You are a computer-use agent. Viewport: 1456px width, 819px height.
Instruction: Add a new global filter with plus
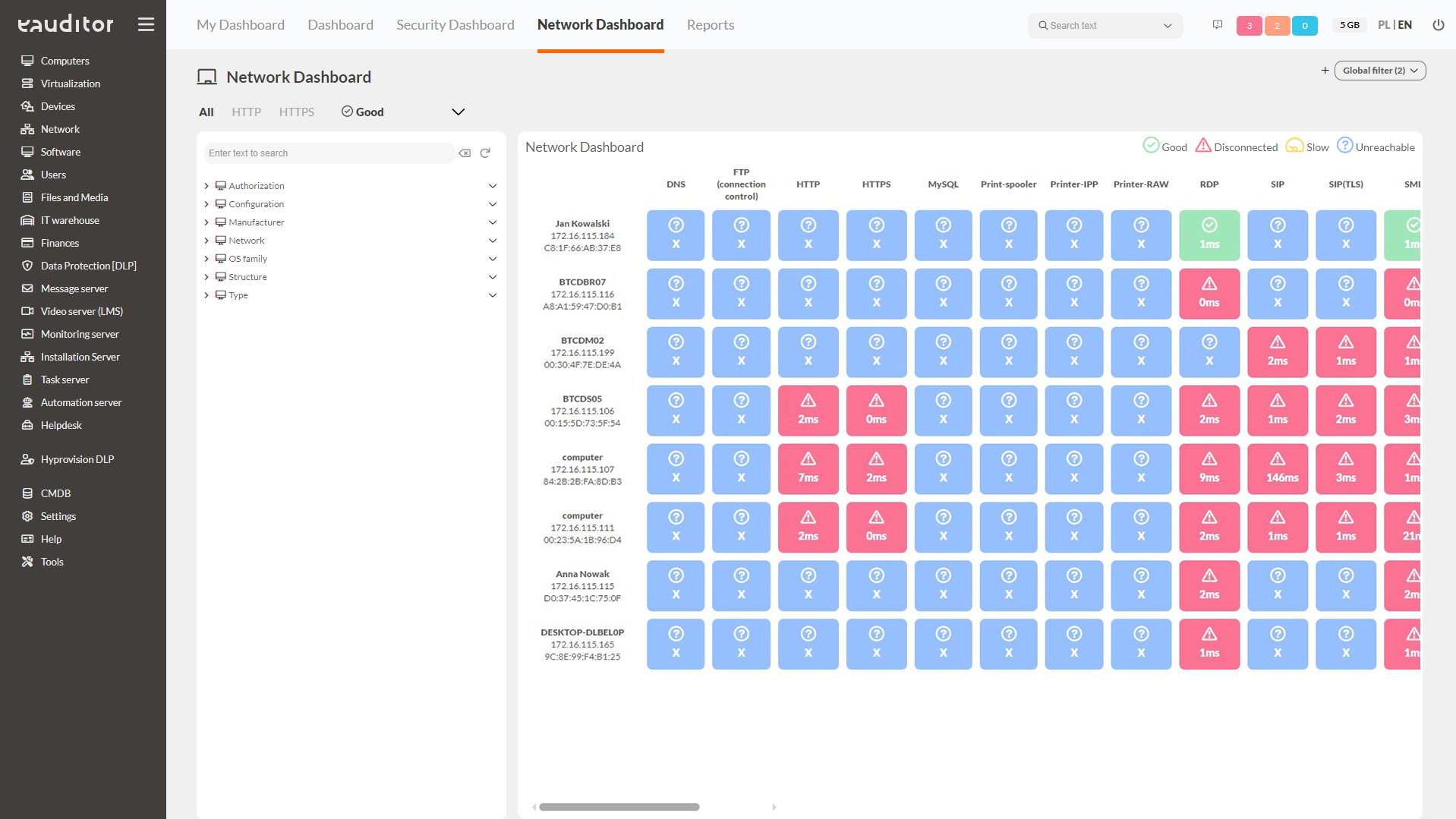pos(1325,71)
